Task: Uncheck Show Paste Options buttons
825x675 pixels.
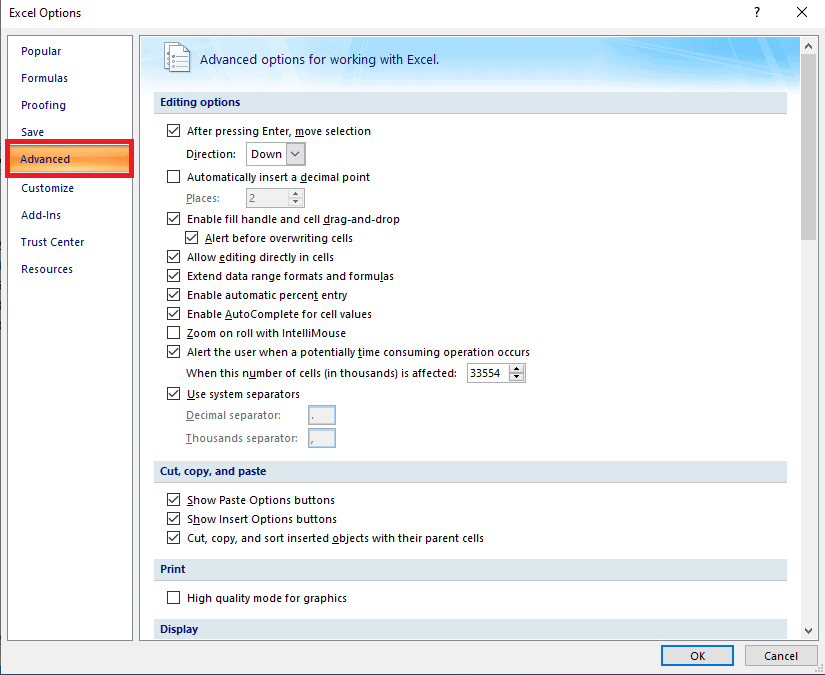Action: click(173, 499)
